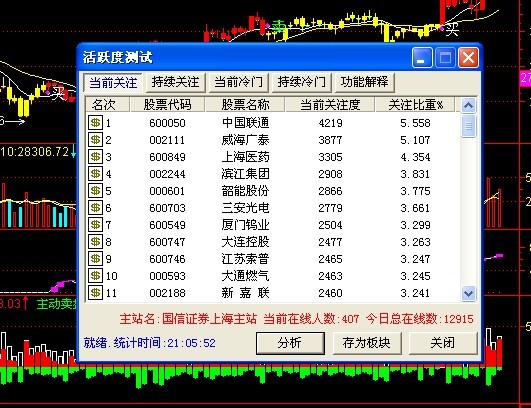Click the stock name 中国联通
Viewport: 531px width, 408px height.
pos(246,123)
